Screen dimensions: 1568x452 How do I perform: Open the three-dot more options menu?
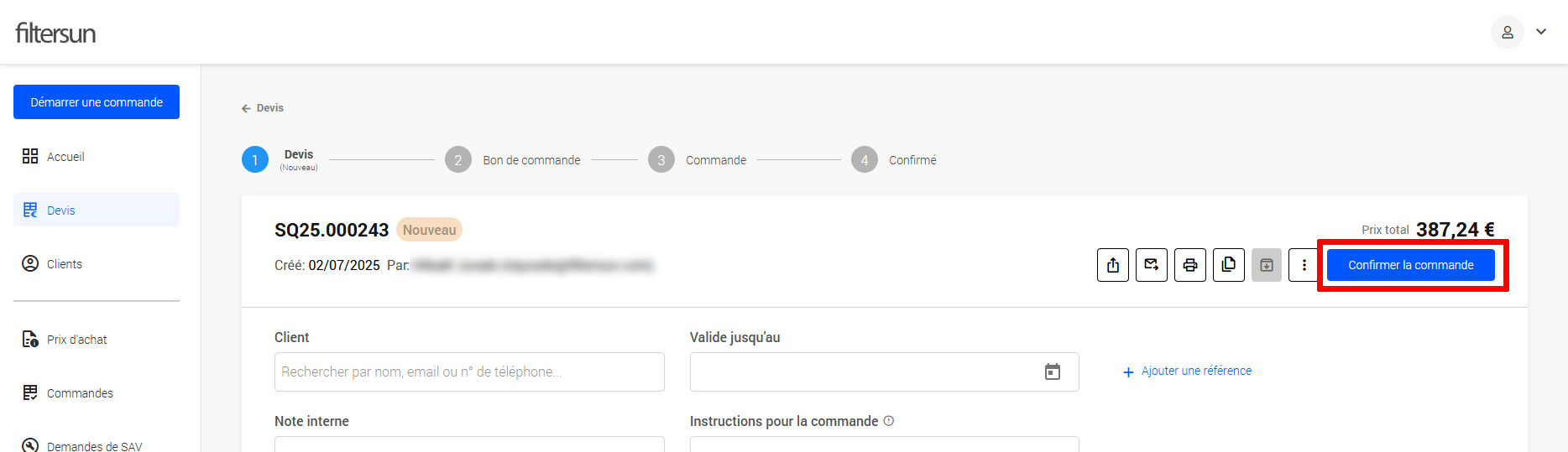(x=1304, y=265)
